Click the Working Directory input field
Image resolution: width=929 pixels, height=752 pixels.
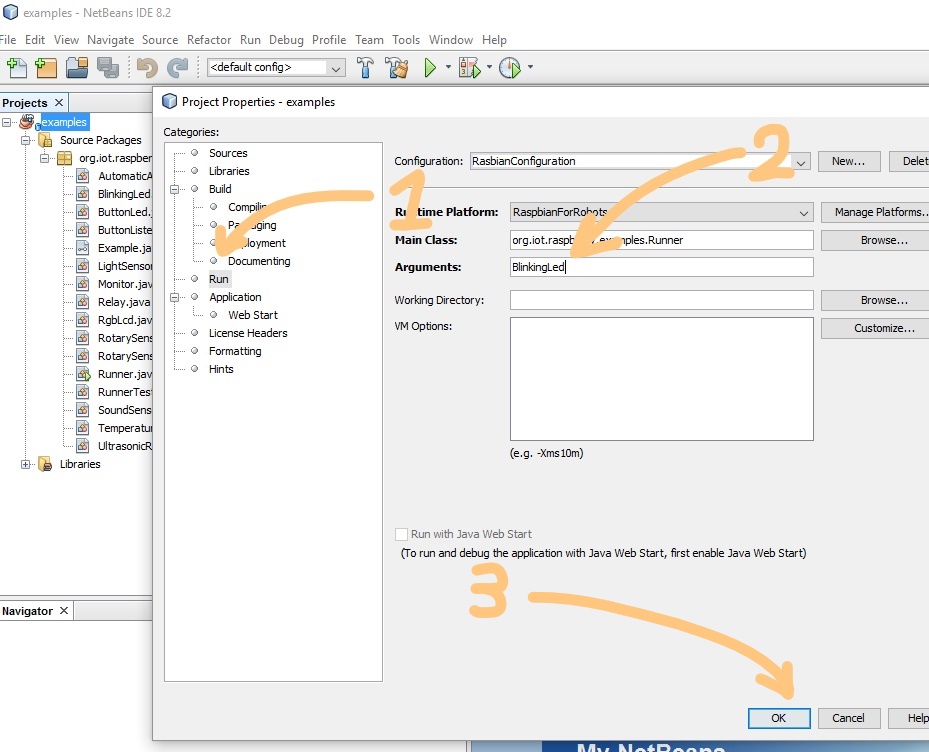click(661, 300)
